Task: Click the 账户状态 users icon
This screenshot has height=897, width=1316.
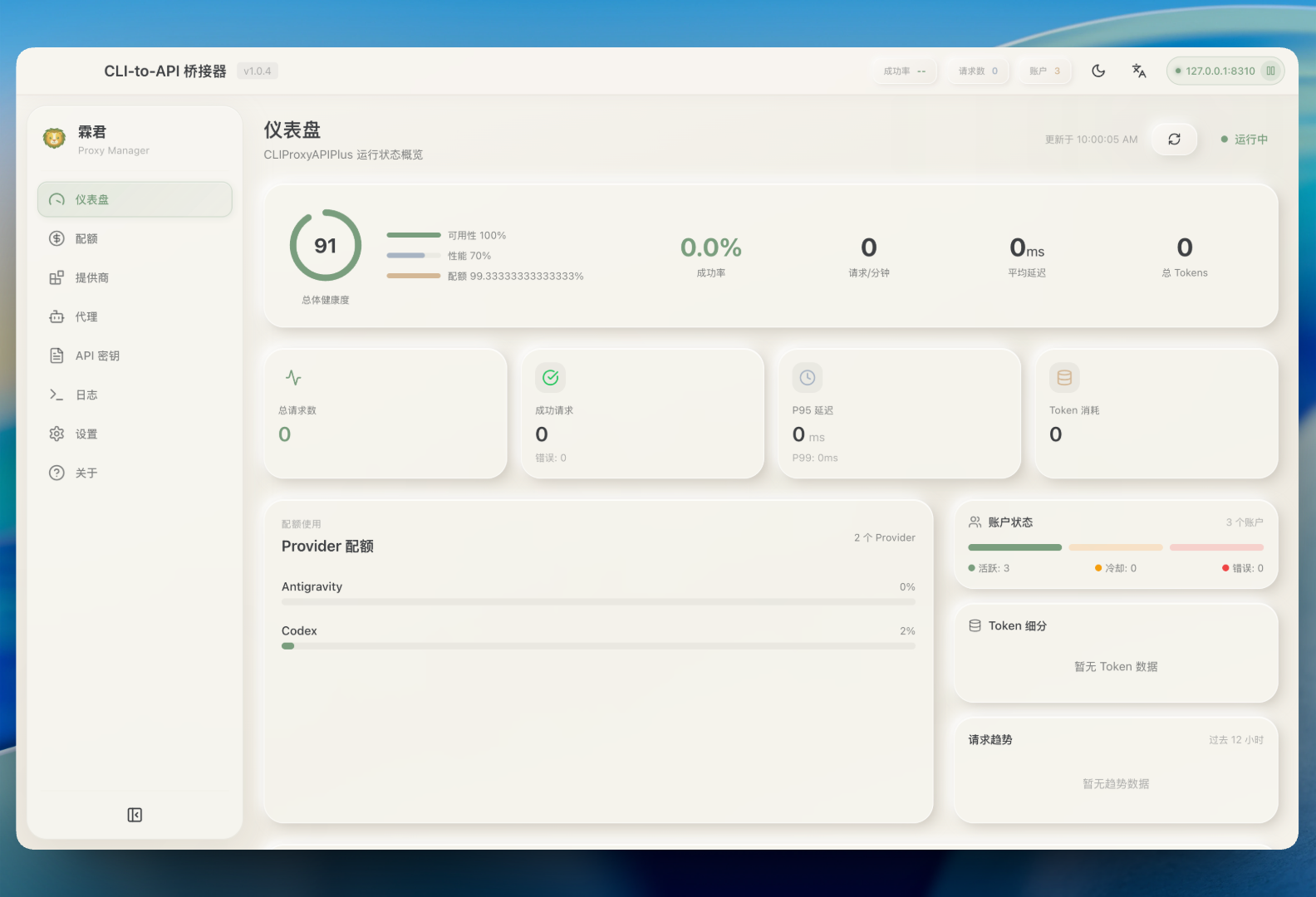Action: (x=975, y=522)
